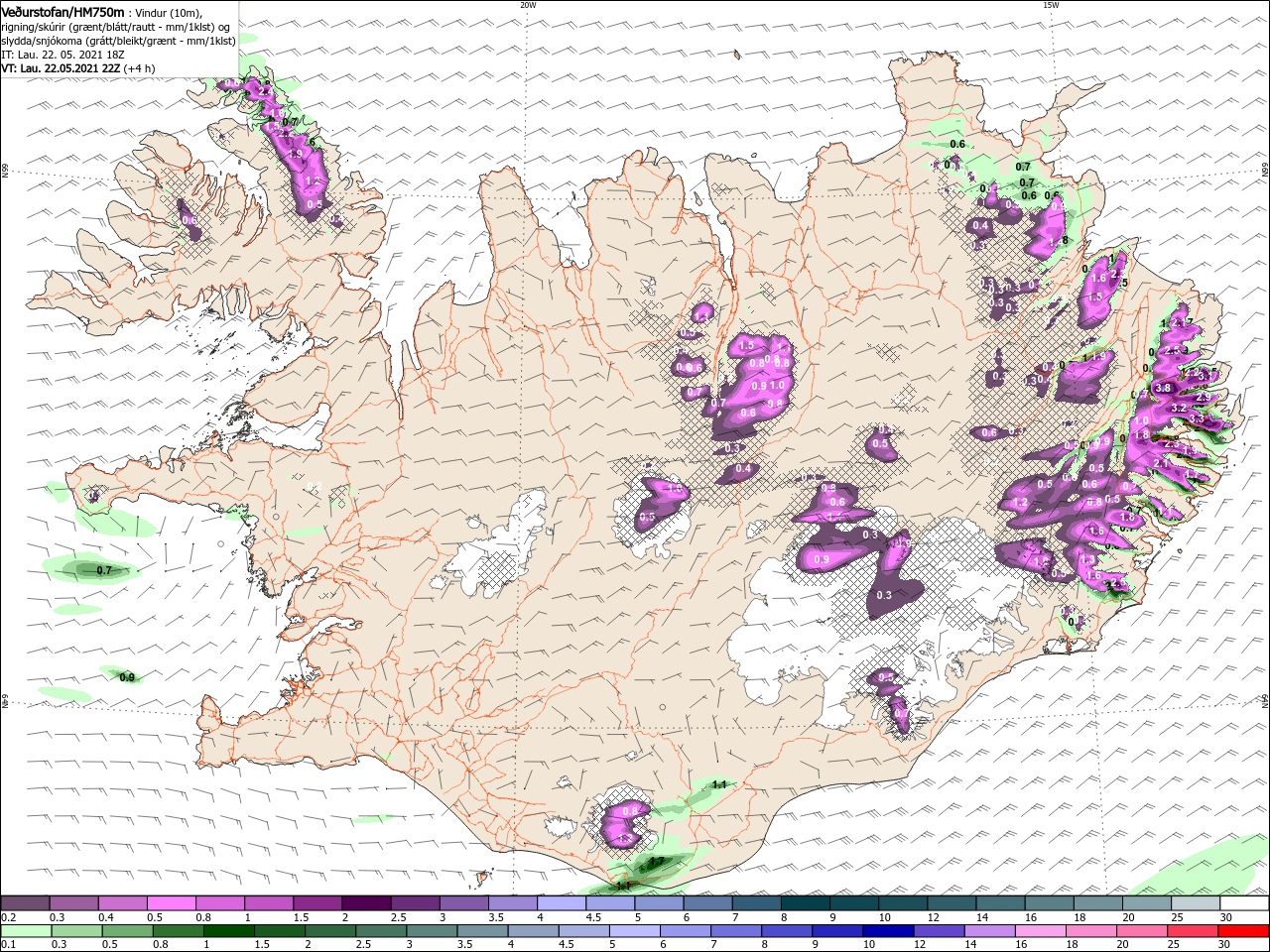
Task: Click the 3.8 snowfall value in the Eastfjords
Action: (1164, 388)
